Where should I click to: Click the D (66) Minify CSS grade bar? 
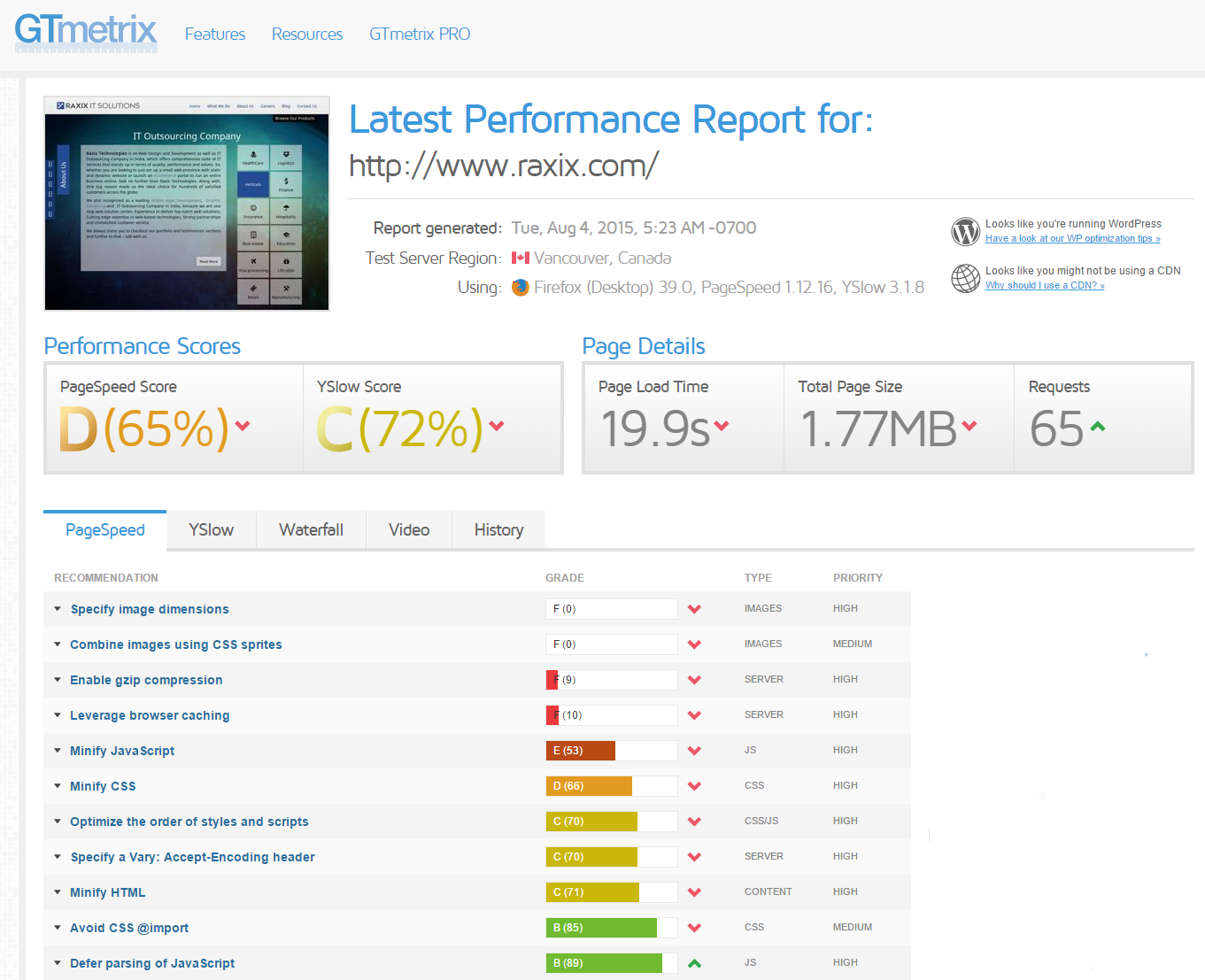click(612, 786)
